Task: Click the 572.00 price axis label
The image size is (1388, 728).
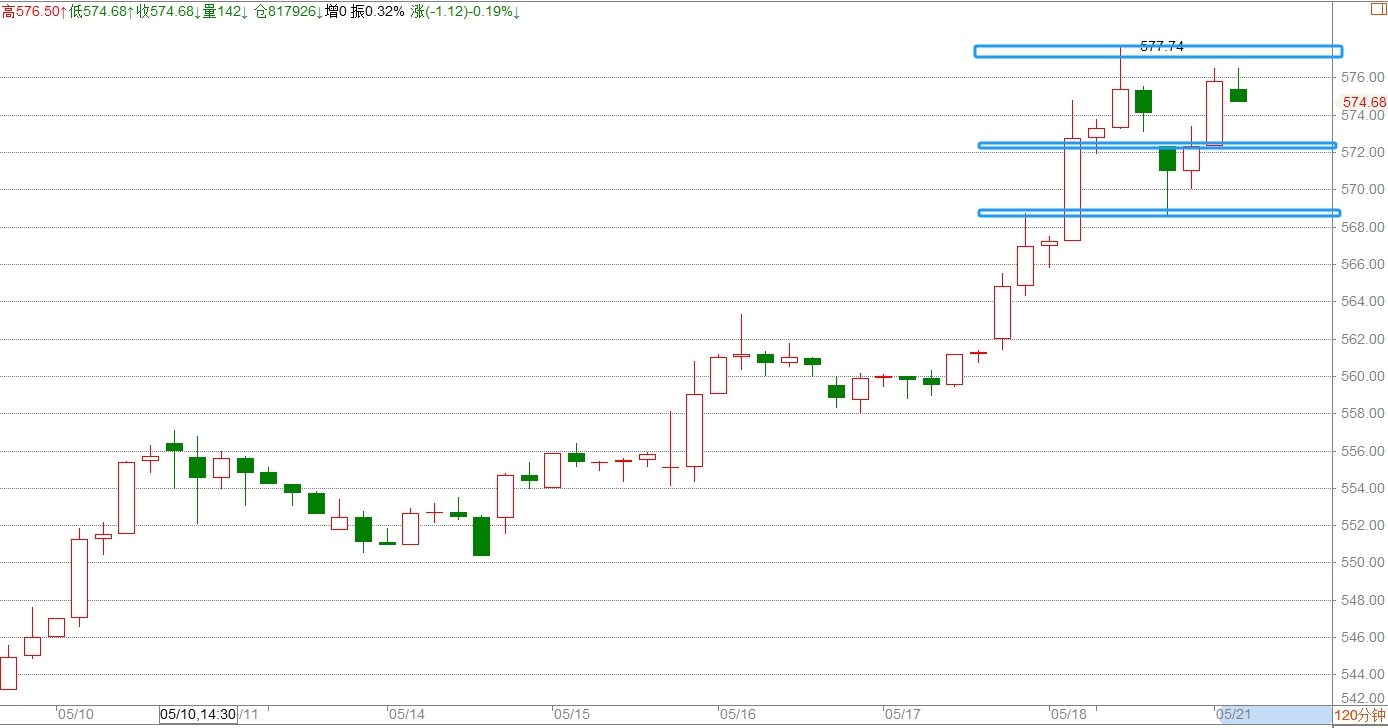Action: (1363, 152)
